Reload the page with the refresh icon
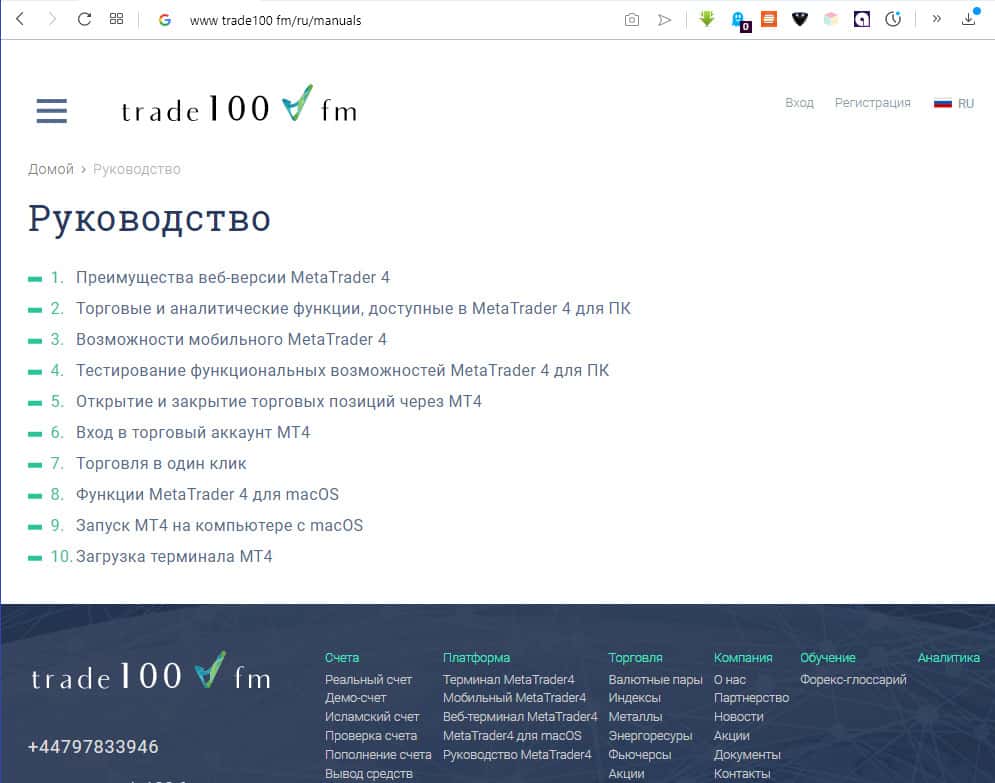The width and height of the screenshot is (995, 783). 84,19
